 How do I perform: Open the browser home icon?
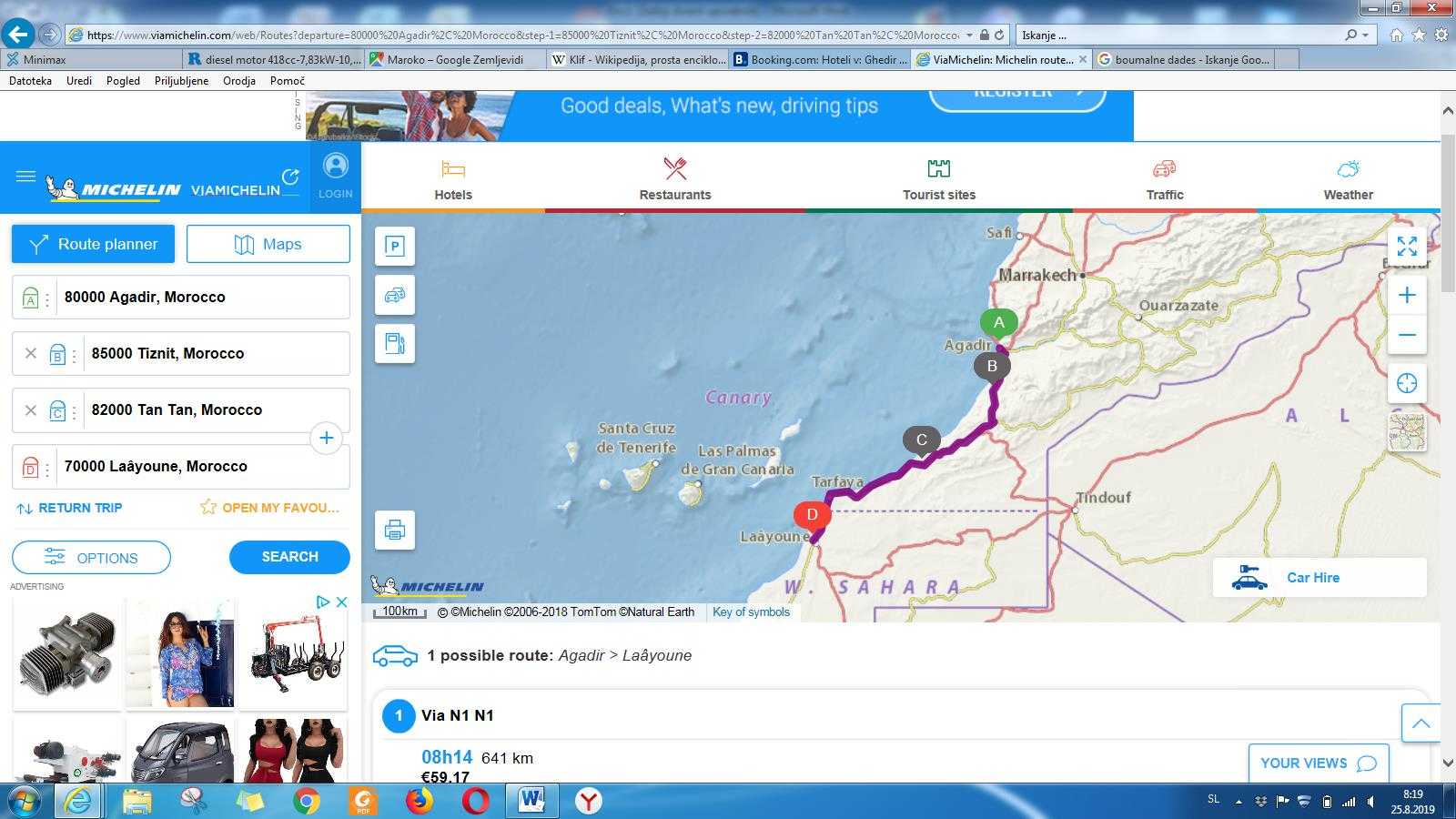pos(1396,35)
